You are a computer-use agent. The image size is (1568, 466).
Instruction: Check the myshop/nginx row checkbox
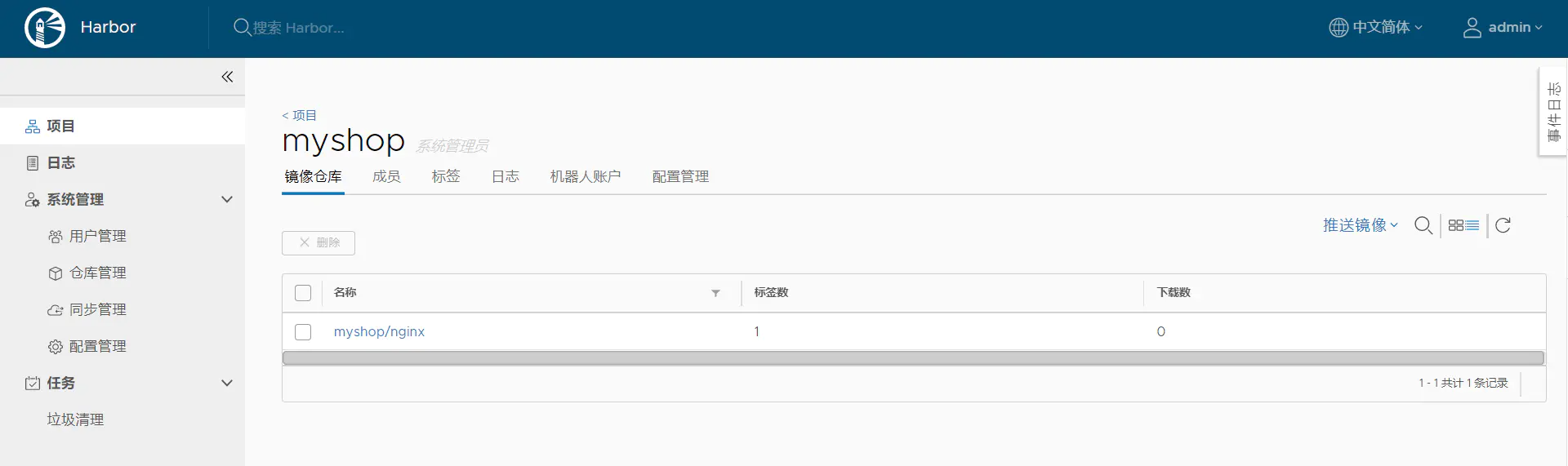point(303,332)
